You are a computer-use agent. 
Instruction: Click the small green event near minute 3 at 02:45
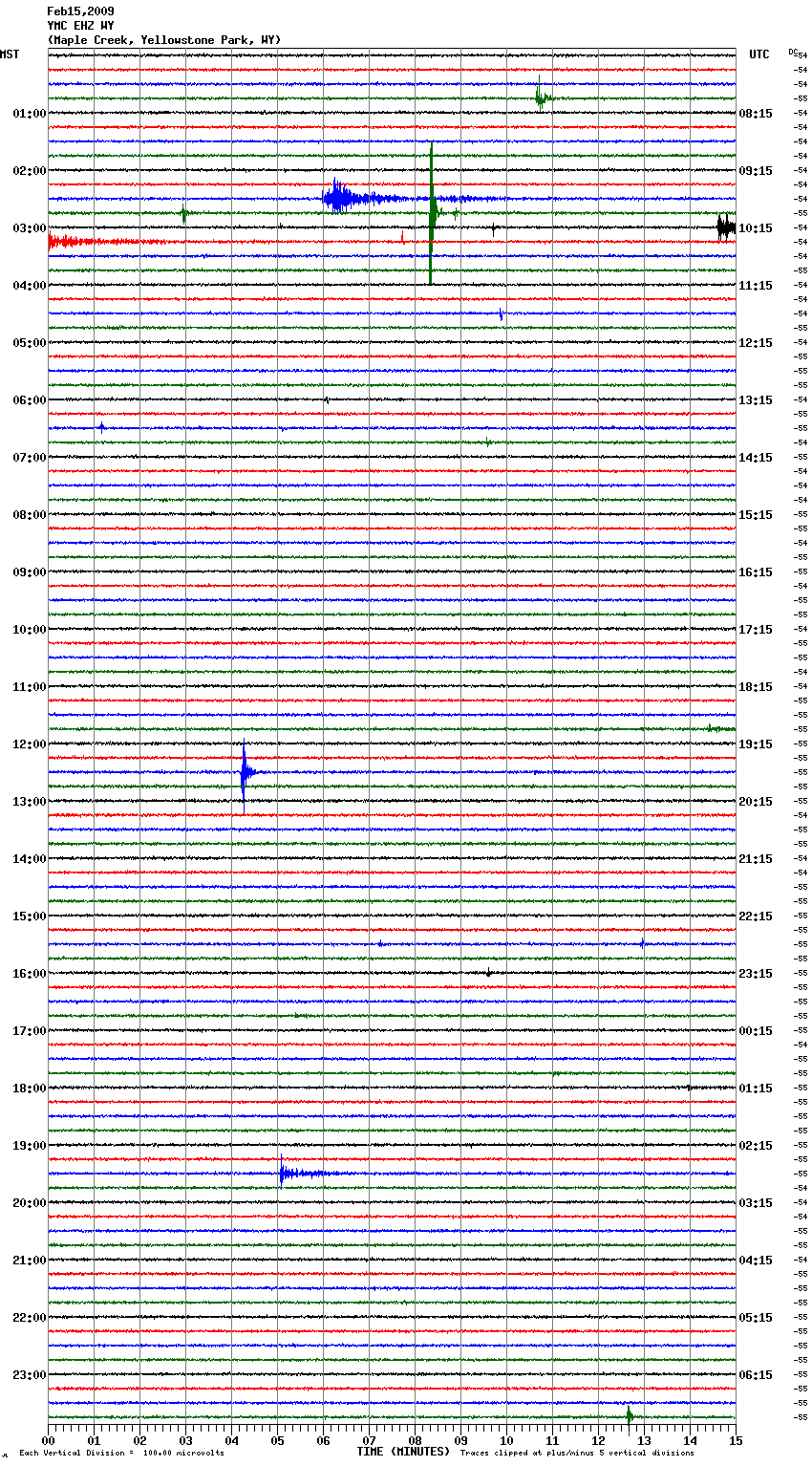184,214
